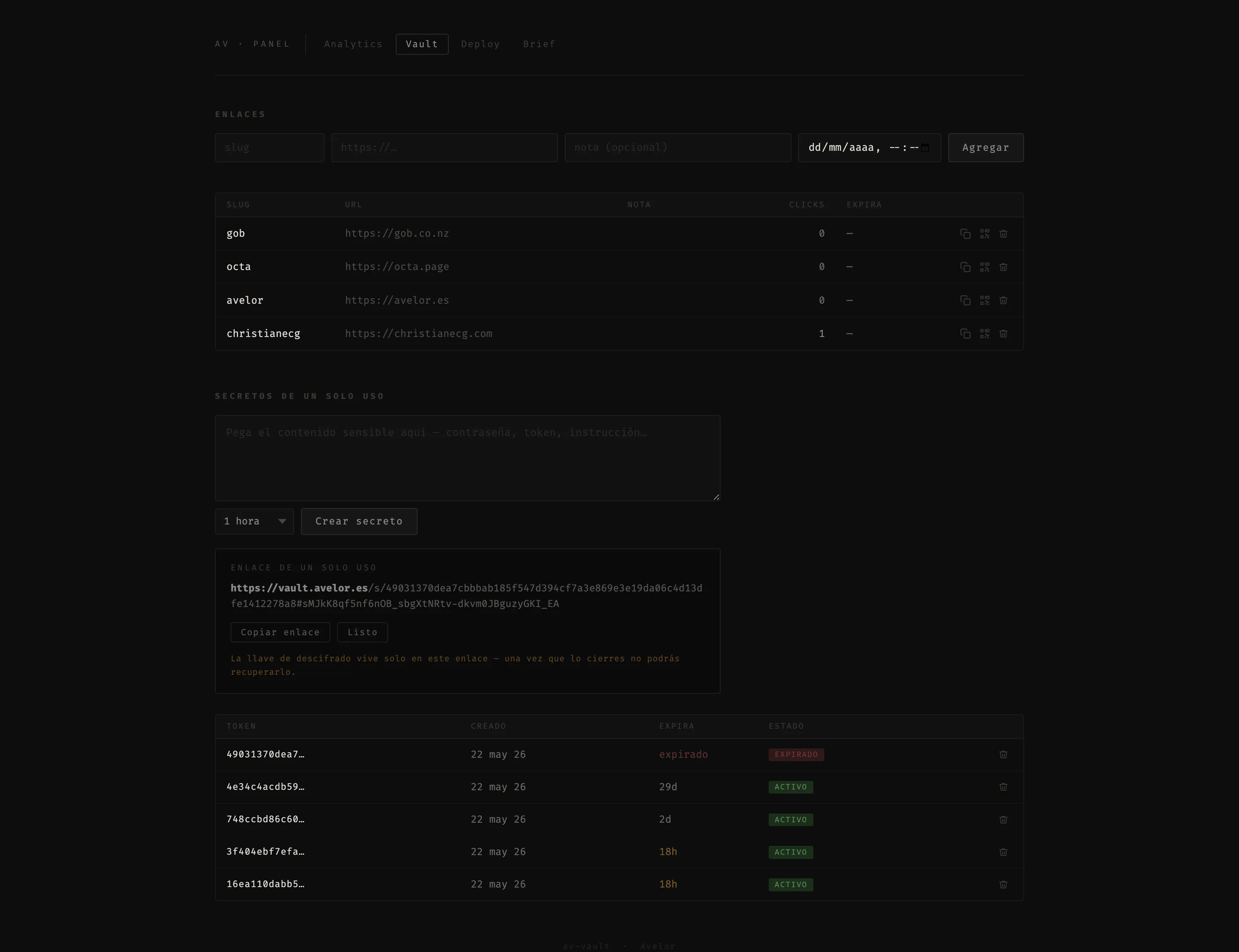Copy the christianecg short link

click(x=965, y=334)
